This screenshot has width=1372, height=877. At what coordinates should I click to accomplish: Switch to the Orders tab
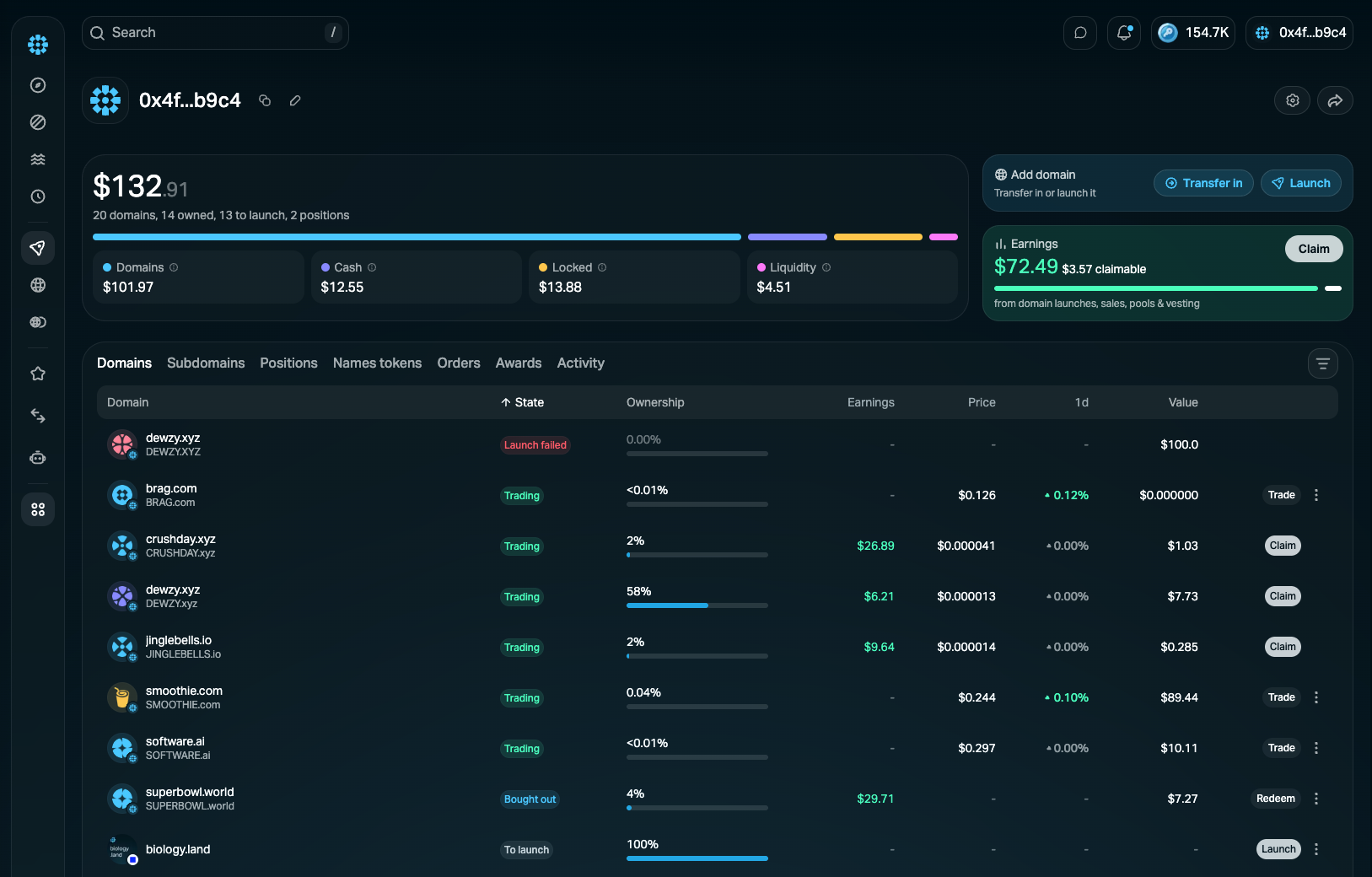click(459, 363)
